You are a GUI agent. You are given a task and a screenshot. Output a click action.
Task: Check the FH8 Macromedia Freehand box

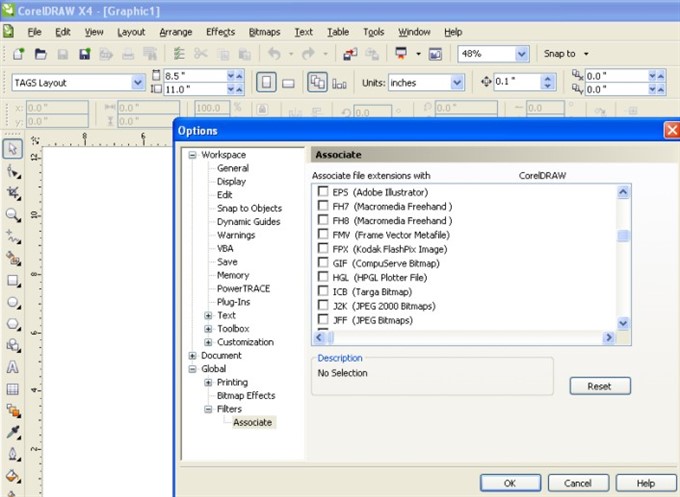pos(323,220)
